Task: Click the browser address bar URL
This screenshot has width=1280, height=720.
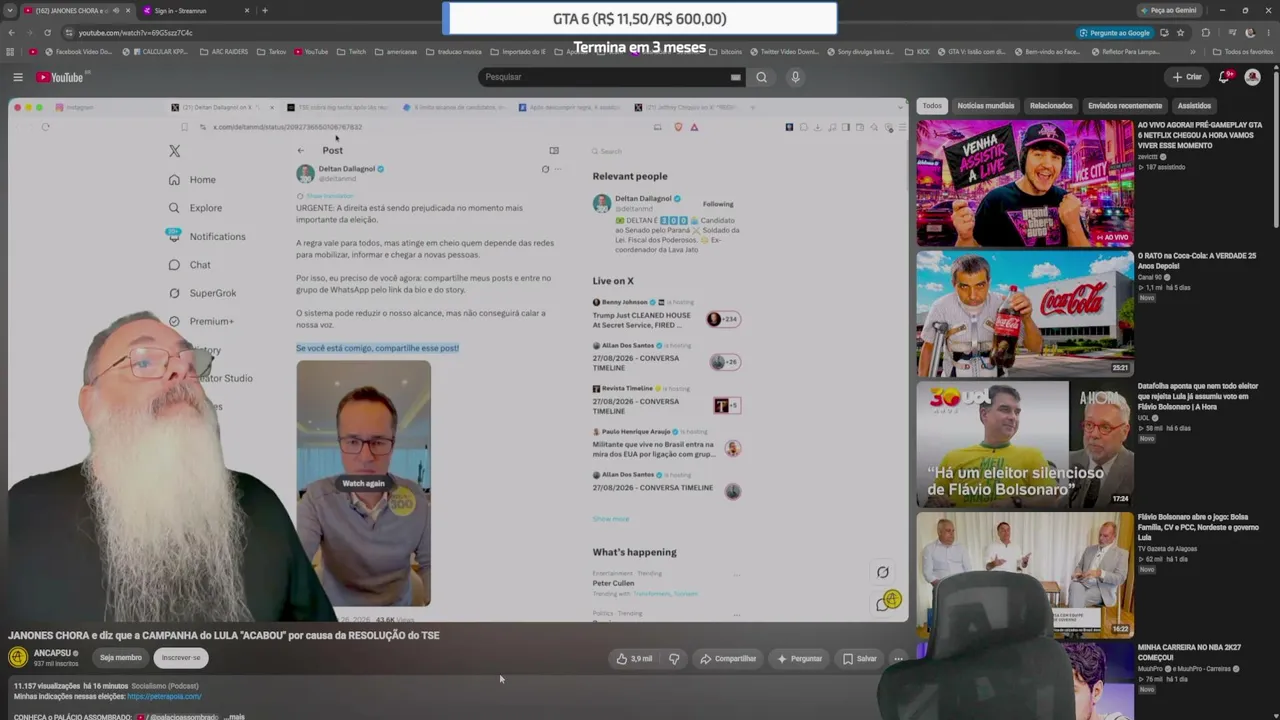Action: [x=136, y=32]
